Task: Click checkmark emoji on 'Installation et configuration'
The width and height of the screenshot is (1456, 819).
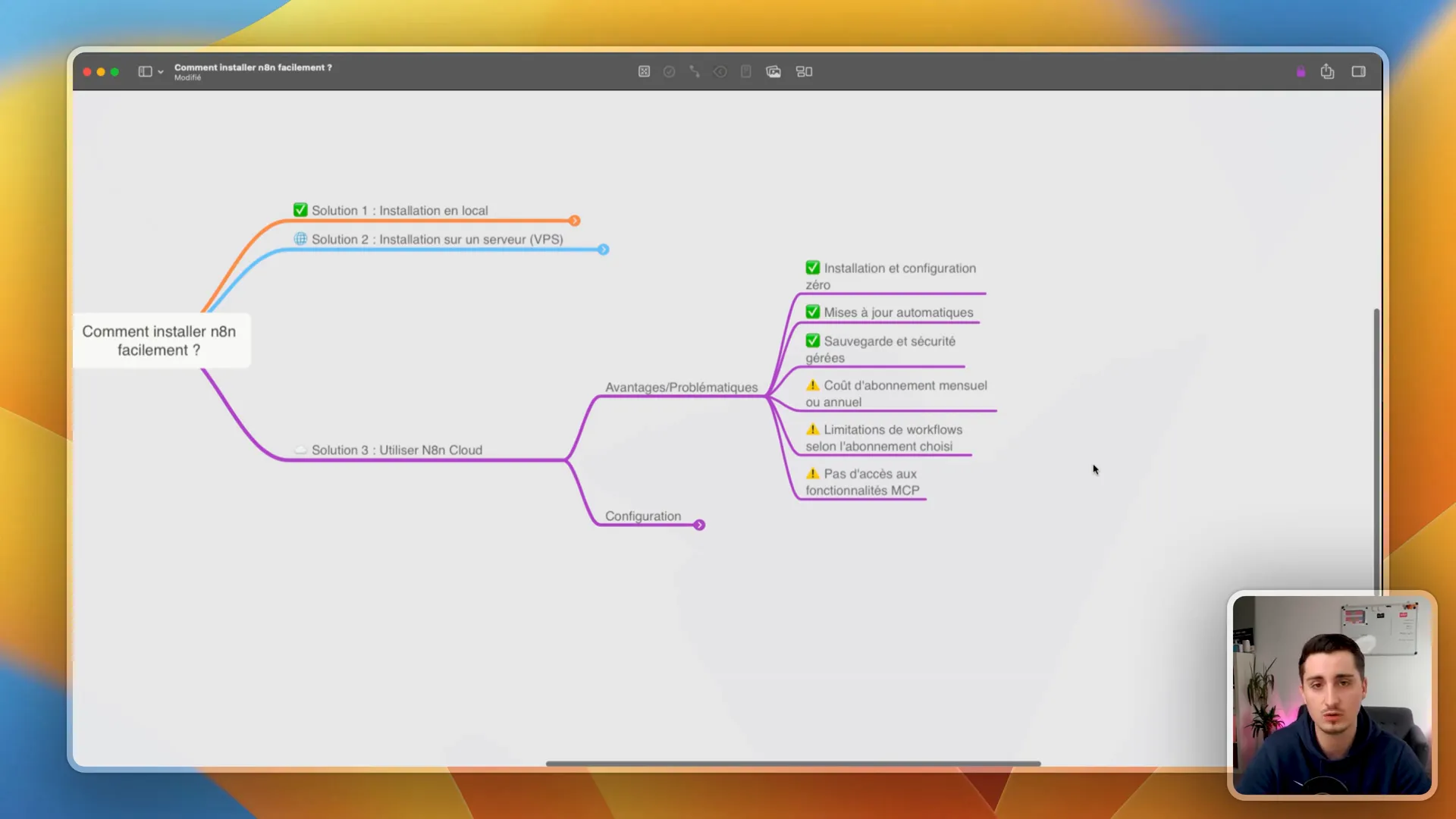Action: pyautogui.click(x=813, y=268)
